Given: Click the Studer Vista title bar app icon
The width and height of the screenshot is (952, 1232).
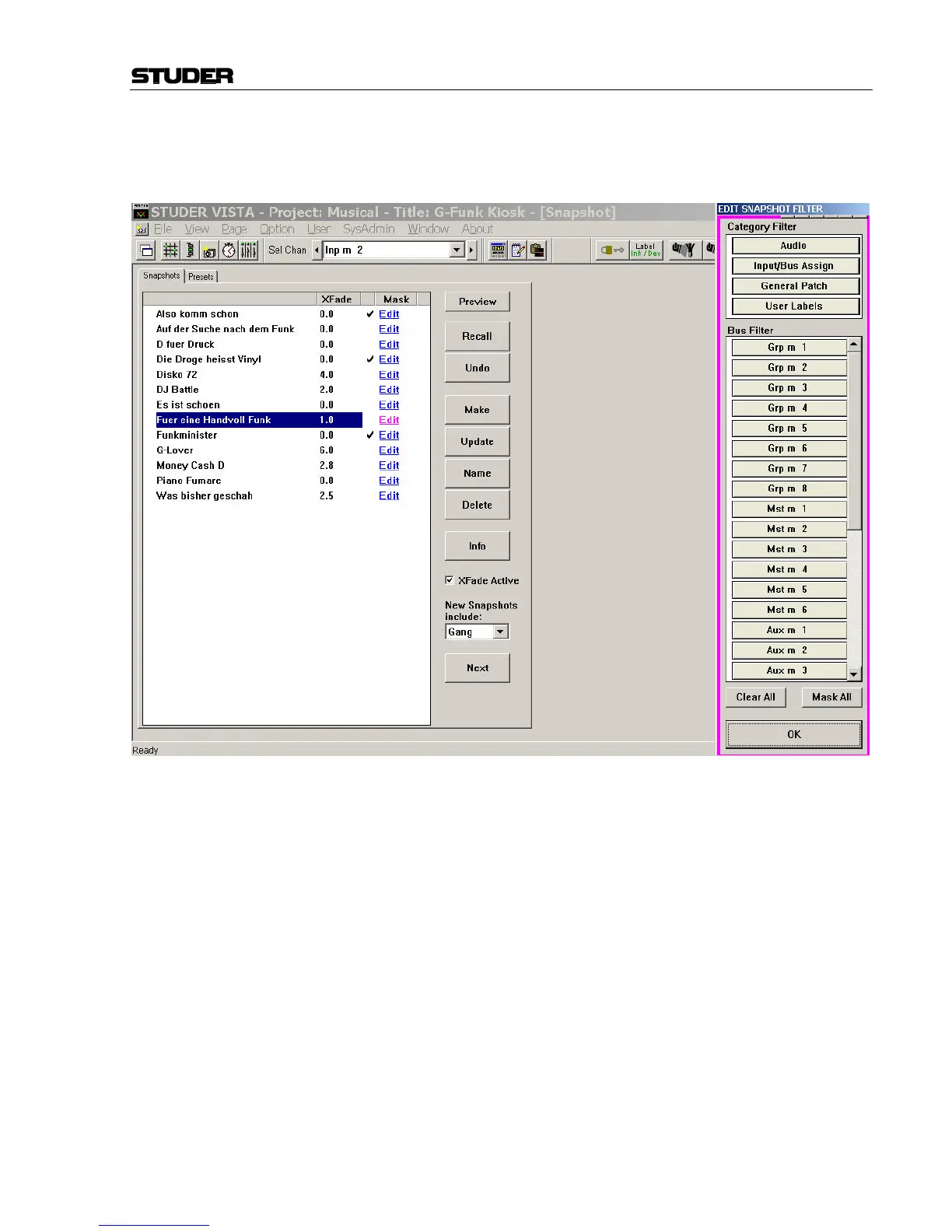Looking at the screenshot, I should 141,212.
